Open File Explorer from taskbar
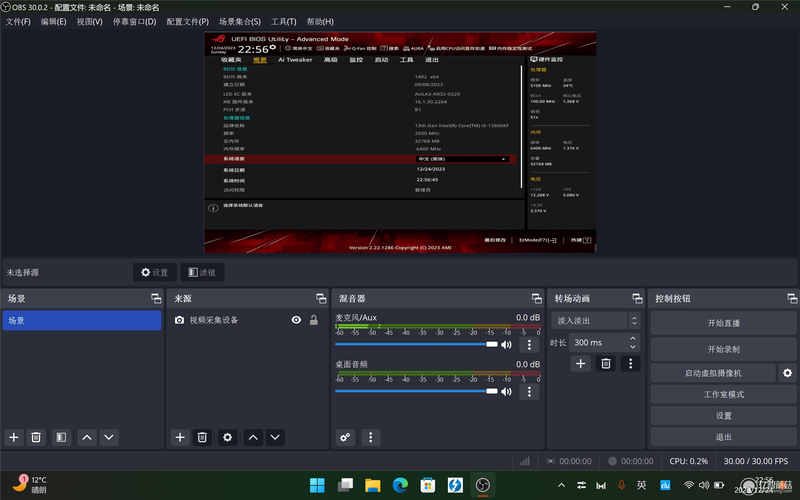Image resolution: width=800 pixels, height=500 pixels. pos(373,485)
